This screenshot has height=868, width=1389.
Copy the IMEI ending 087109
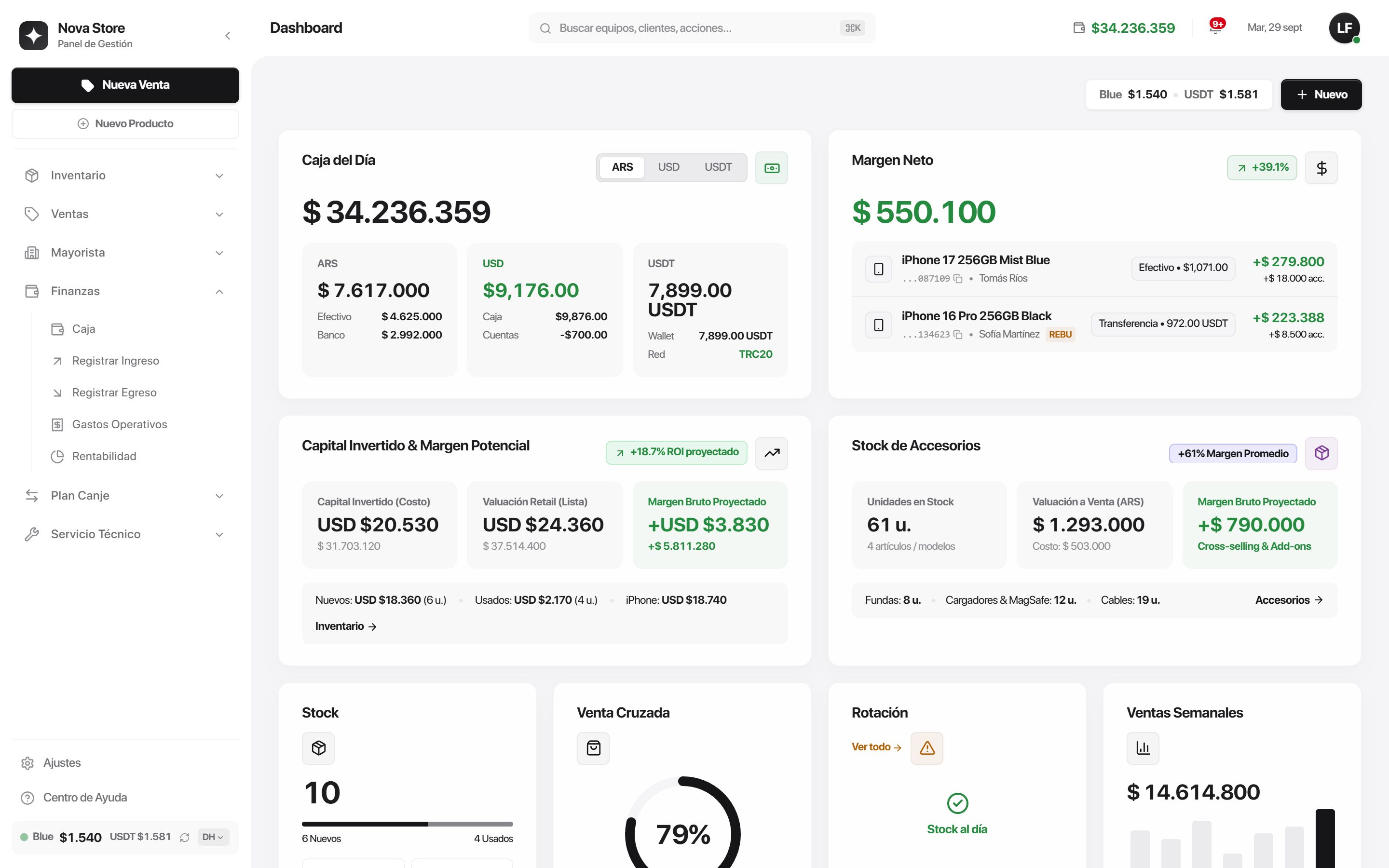[x=957, y=278]
